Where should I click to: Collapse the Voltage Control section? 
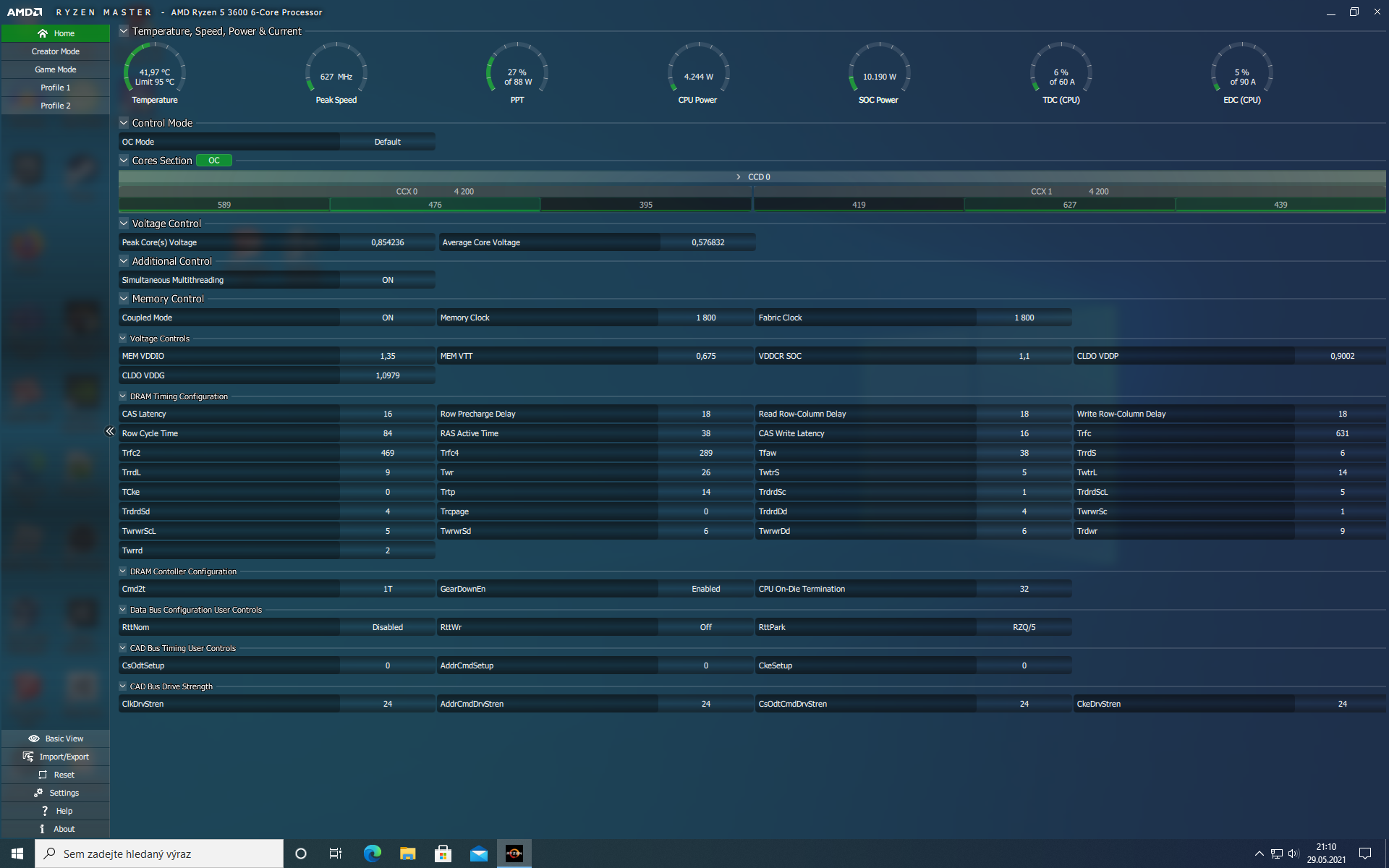[x=124, y=224]
